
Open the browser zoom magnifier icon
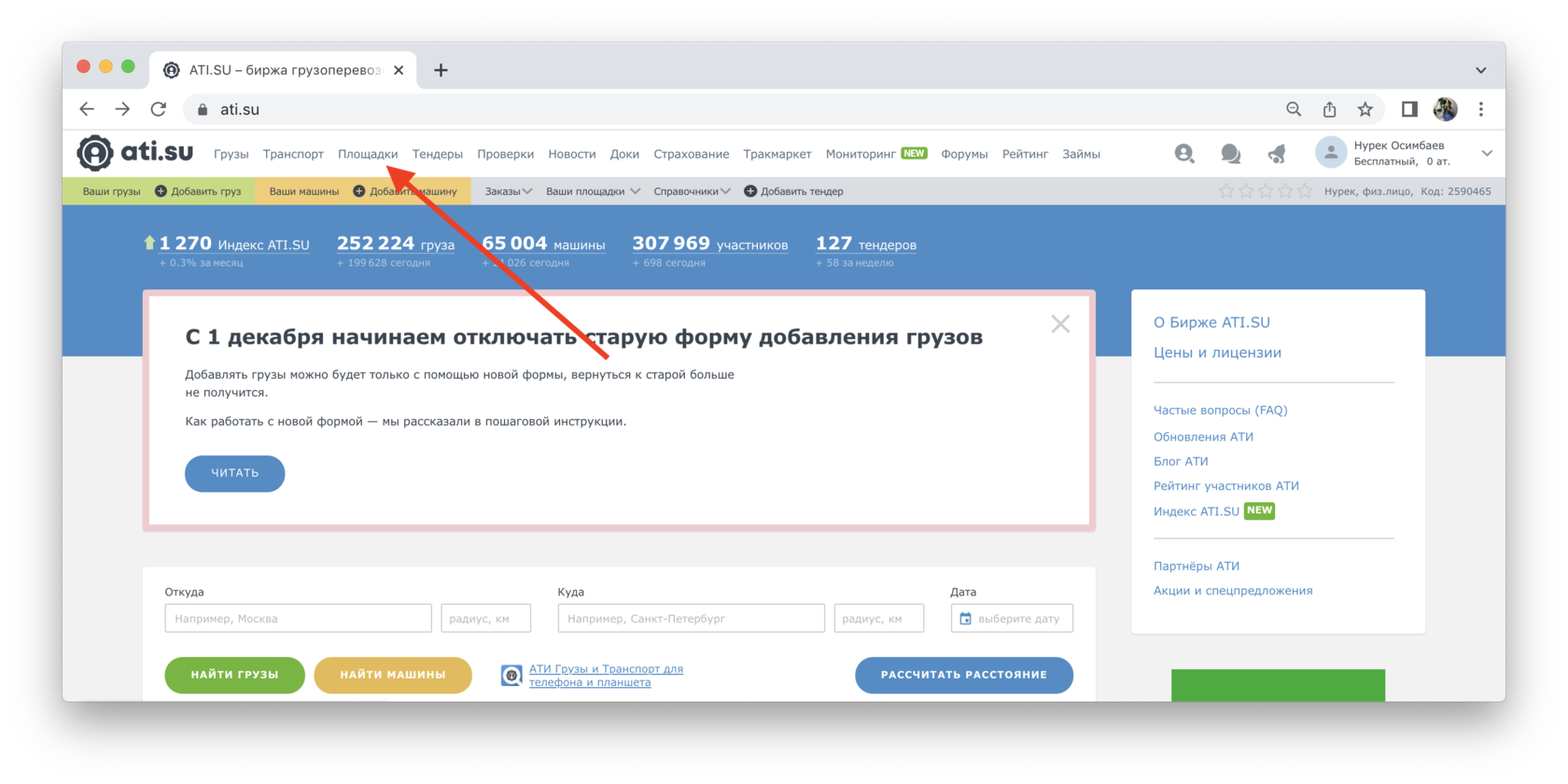click(x=1294, y=109)
